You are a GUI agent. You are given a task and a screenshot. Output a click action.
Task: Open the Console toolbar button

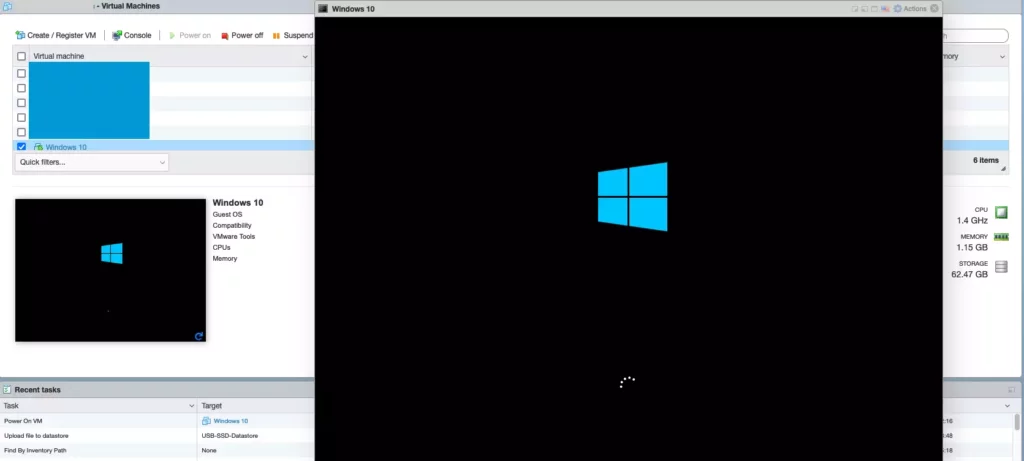[x=131, y=35]
